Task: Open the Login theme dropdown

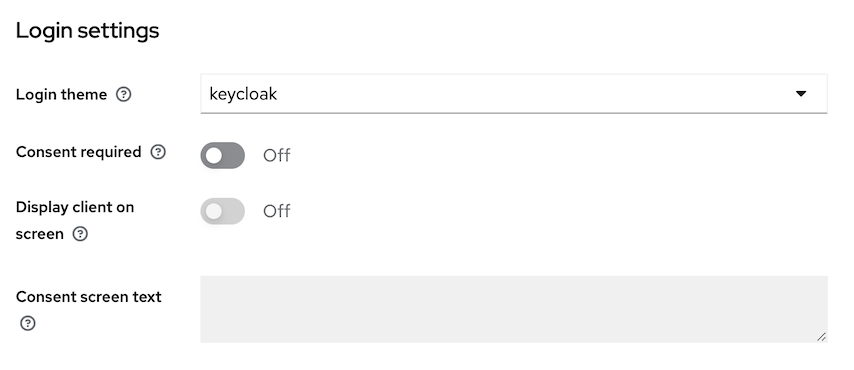Action: [x=514, y=94]
